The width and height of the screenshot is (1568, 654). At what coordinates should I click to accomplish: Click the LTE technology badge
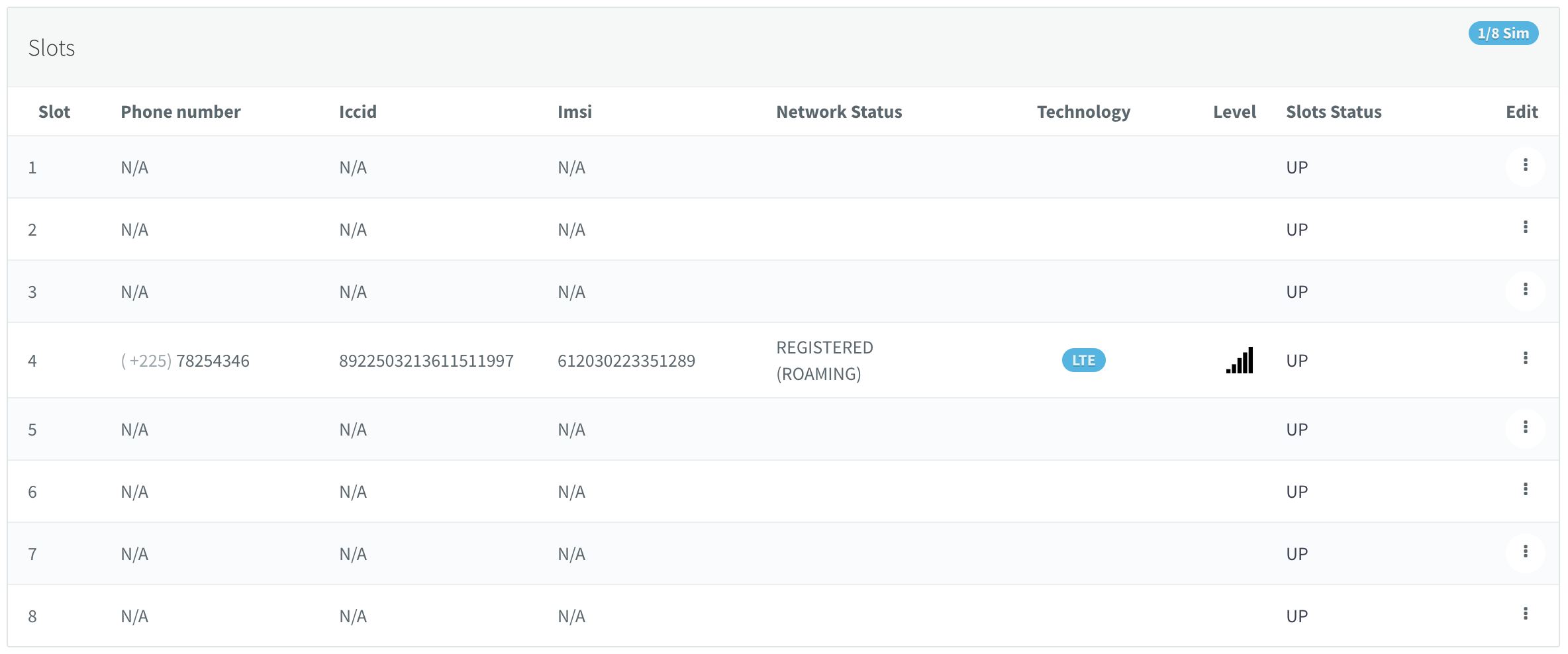1083,361
